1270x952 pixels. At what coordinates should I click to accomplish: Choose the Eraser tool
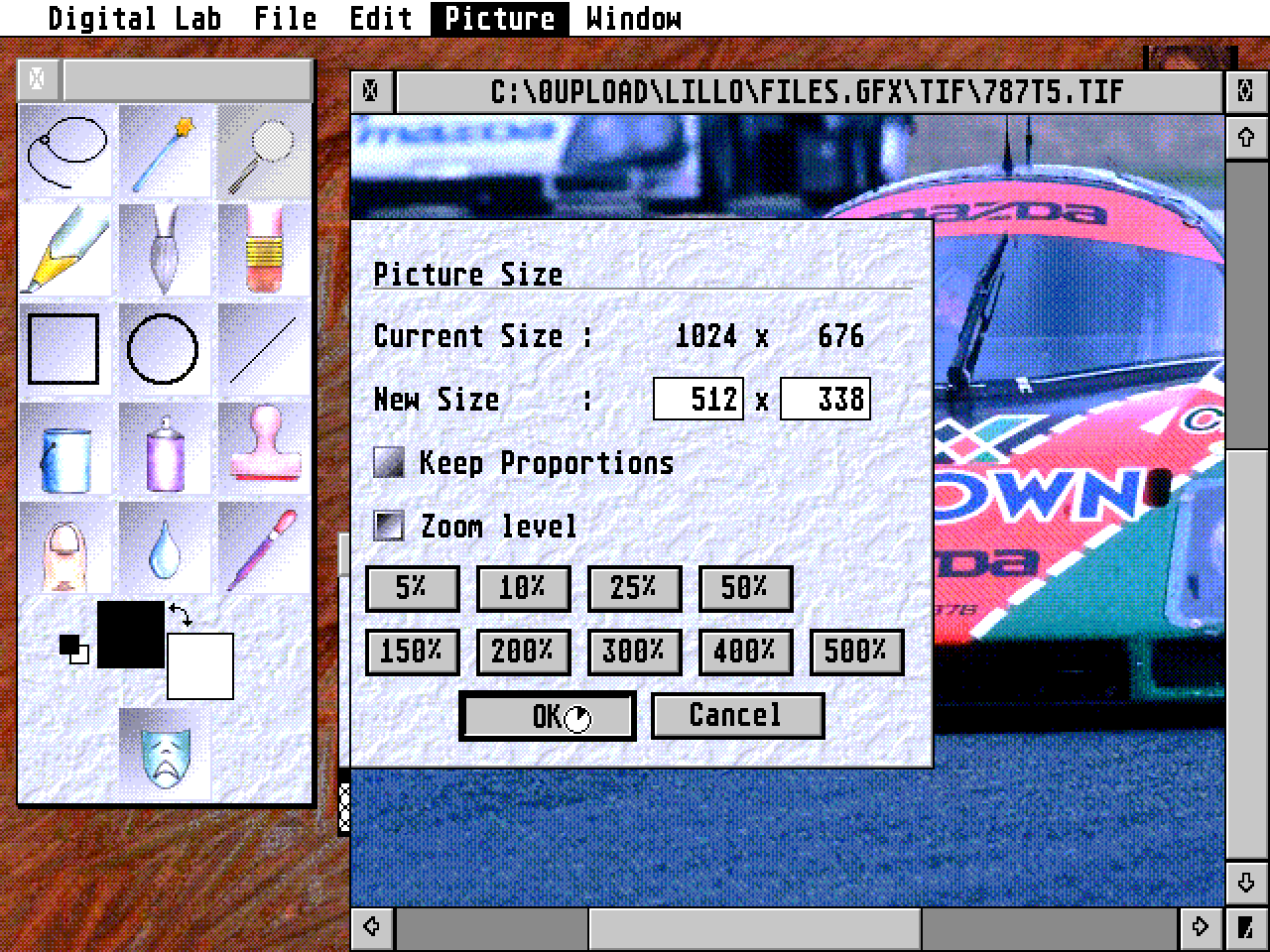tap(263, 248)
